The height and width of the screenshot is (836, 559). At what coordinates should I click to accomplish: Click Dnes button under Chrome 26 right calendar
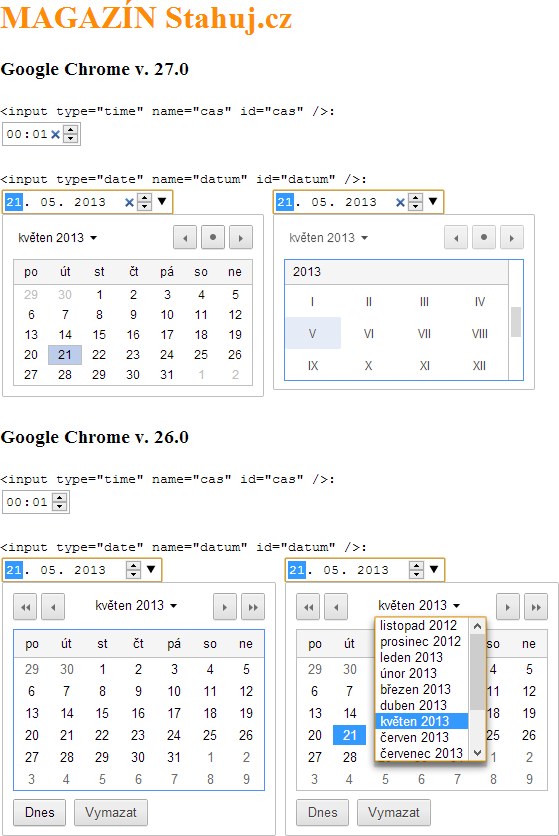coord(322,813)
